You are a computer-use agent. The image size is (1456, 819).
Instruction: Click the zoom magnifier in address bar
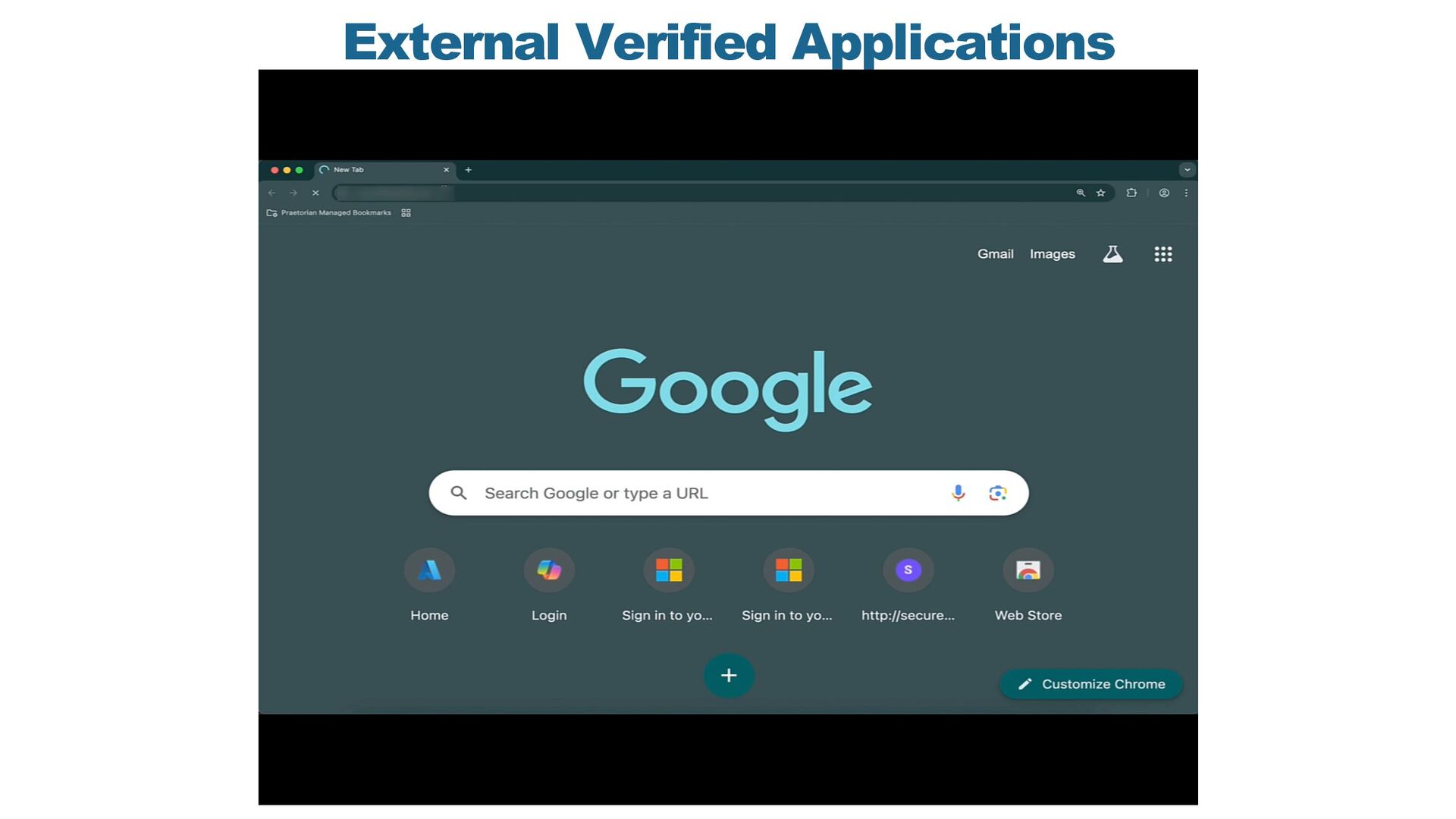point(1081,193)
